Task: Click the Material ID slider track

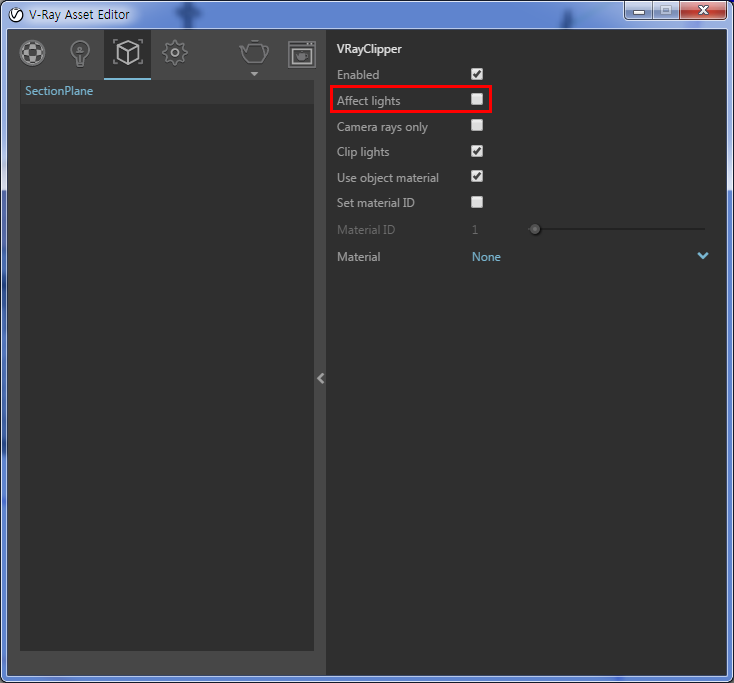Action: (617, 229)
